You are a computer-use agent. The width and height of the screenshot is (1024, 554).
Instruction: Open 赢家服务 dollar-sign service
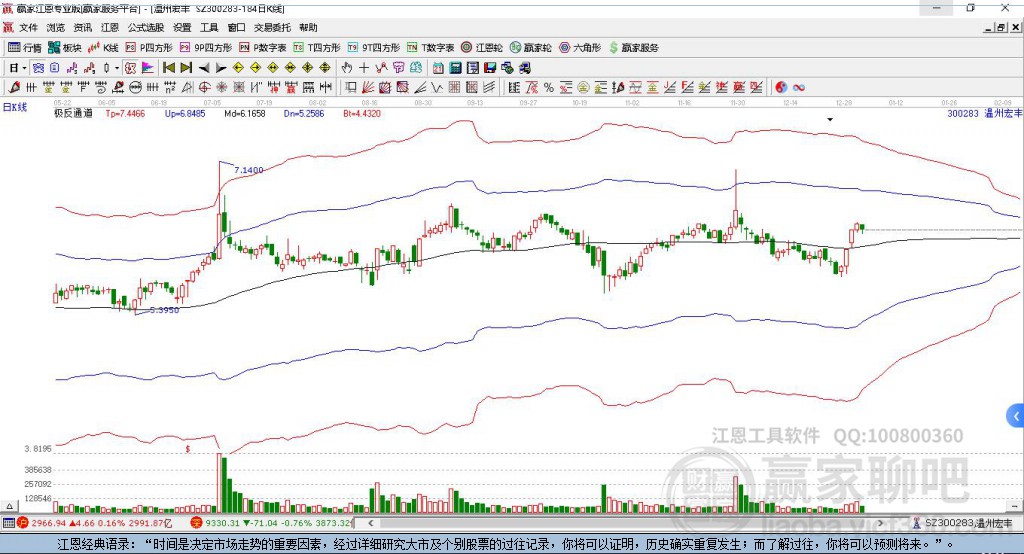click(633, 48)
